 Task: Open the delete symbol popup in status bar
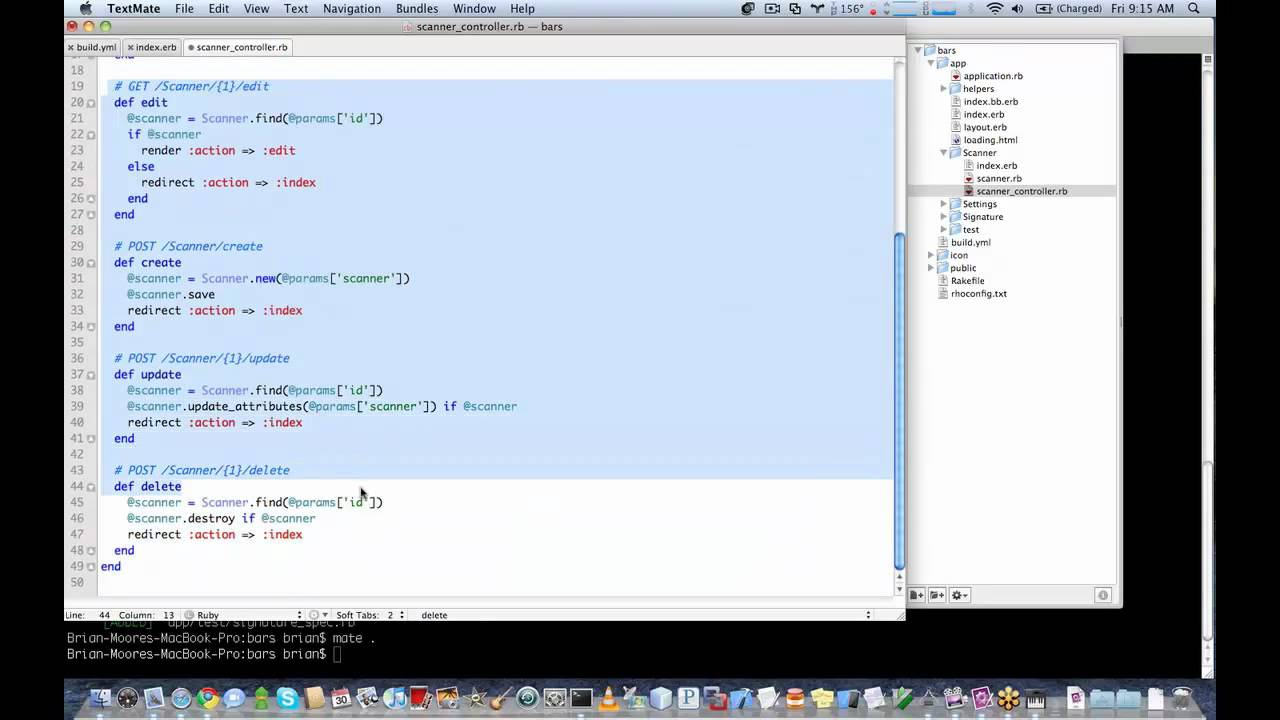click(645, 615)
